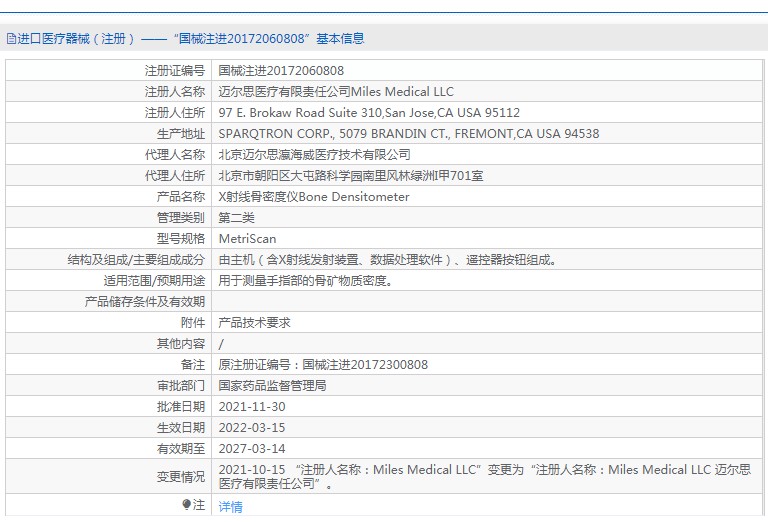The height and width of the screenshot is (522, 768).
Task: Select effective date 2022-03-15
Action: click(x=252, y=428)
